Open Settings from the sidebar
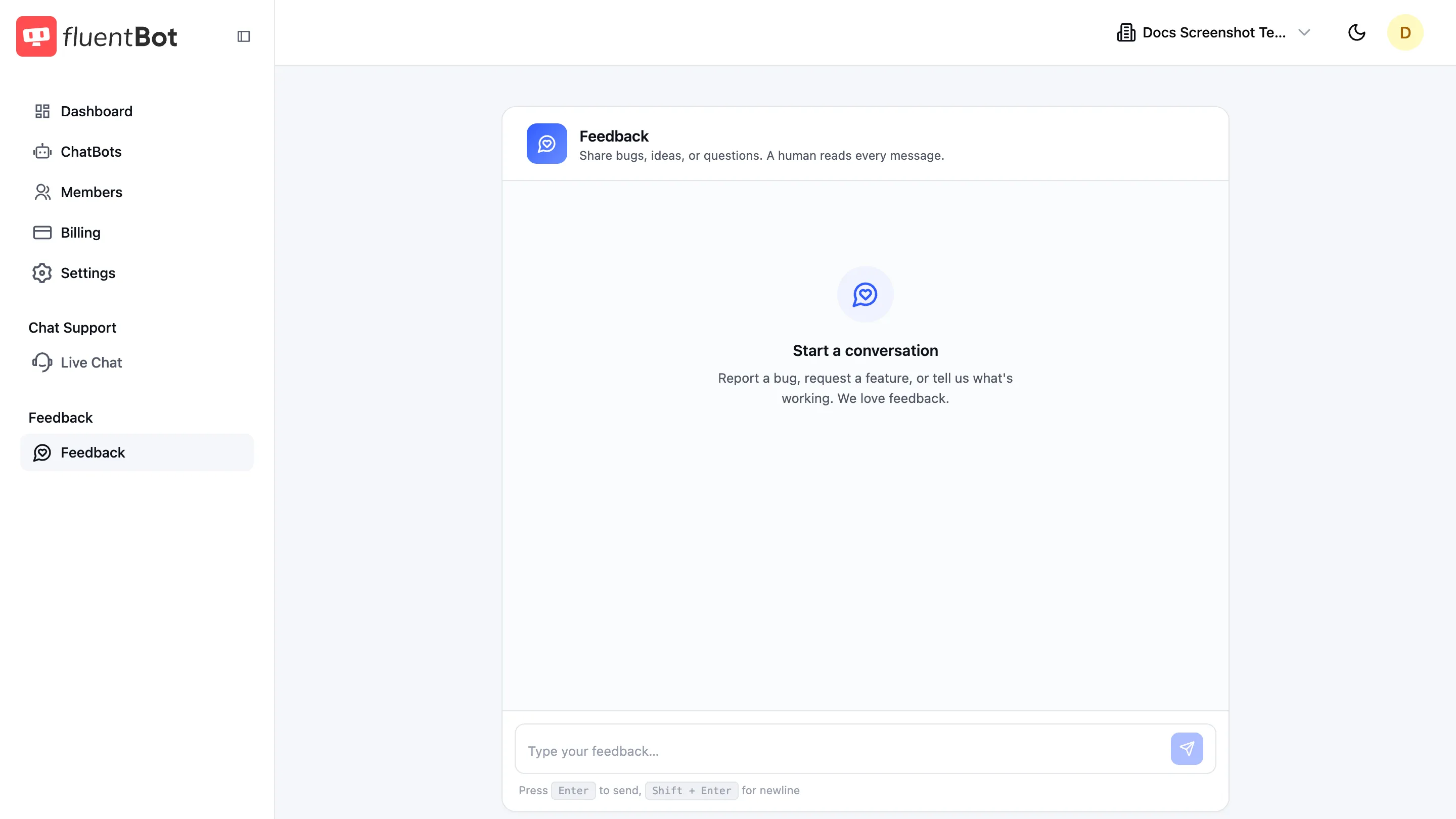 point(137,273)
